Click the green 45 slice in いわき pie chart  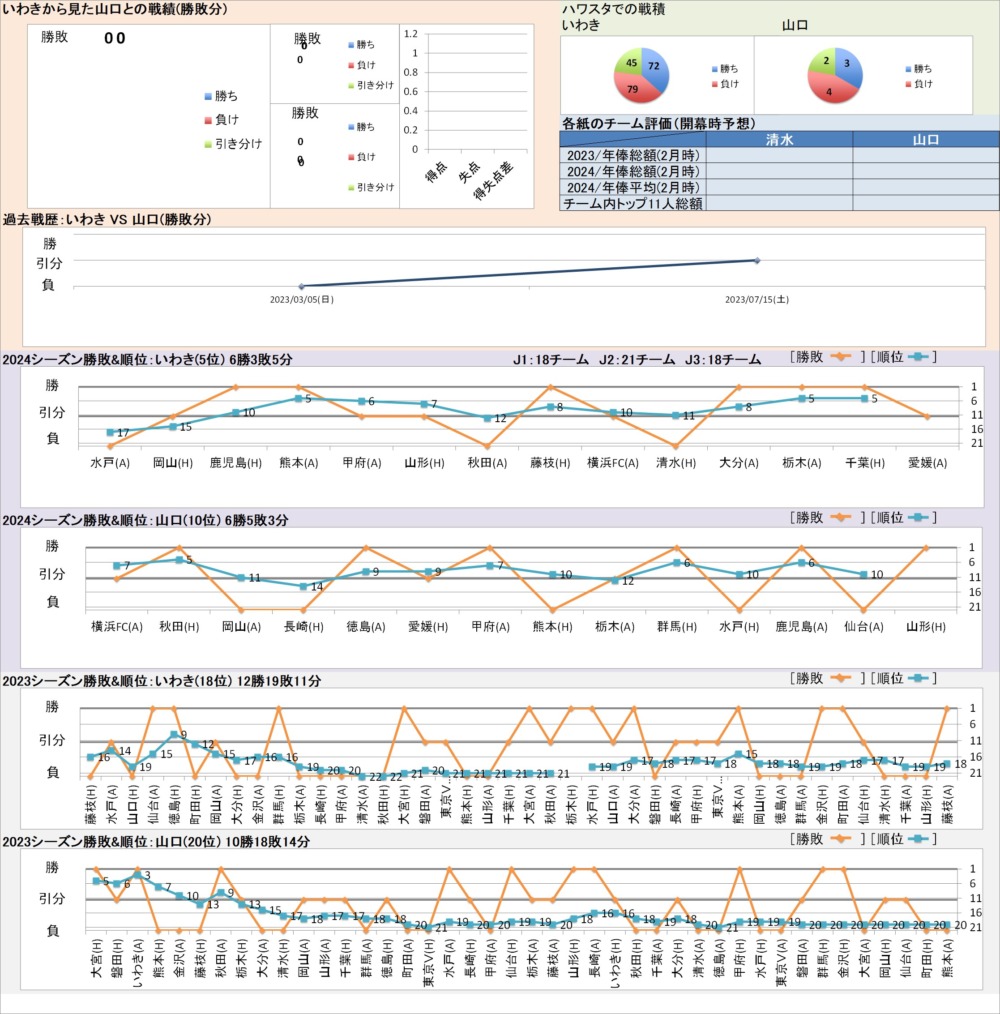click(x=628, y=62)
